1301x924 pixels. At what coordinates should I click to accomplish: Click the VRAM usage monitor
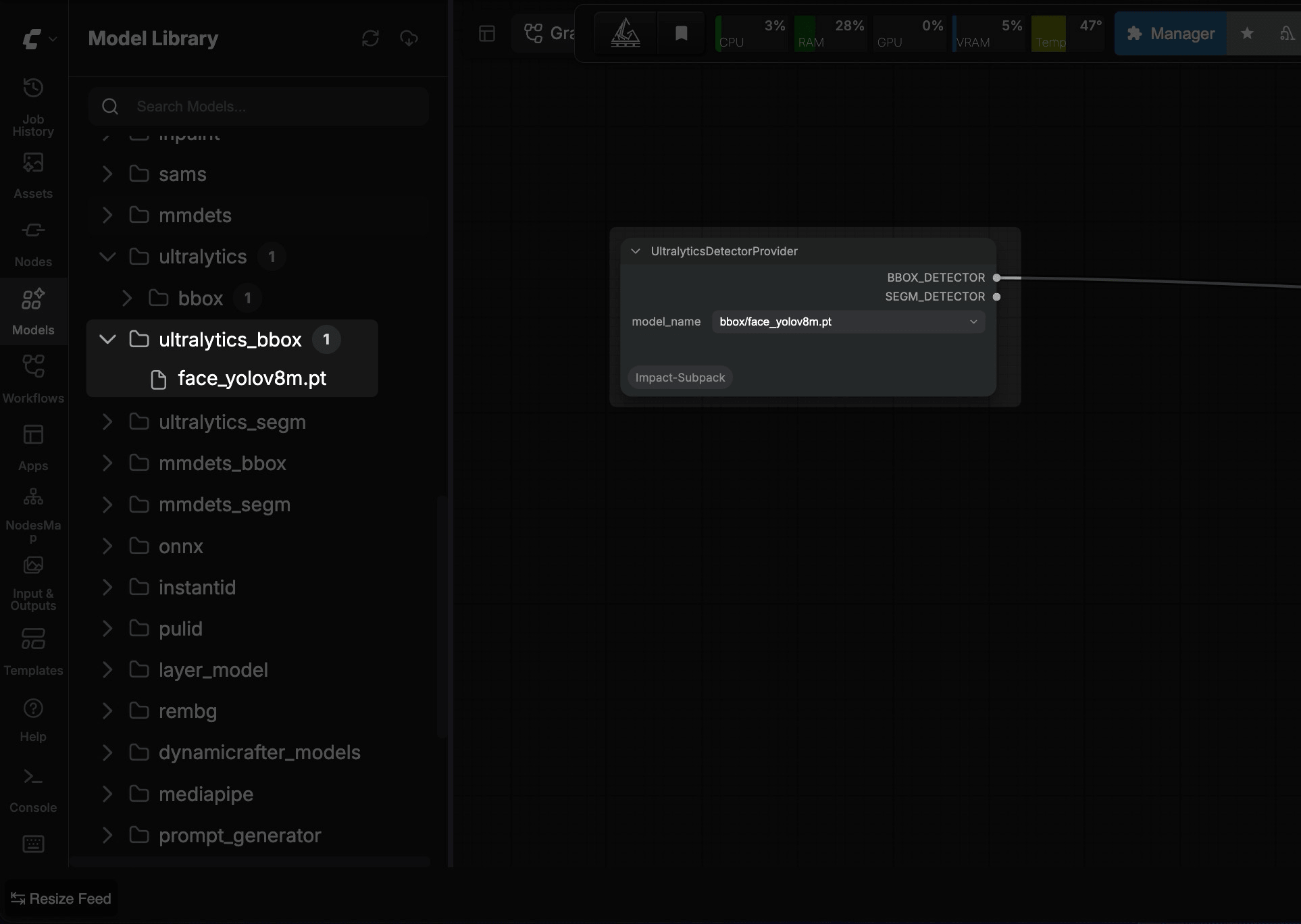[x=988, y=33]
